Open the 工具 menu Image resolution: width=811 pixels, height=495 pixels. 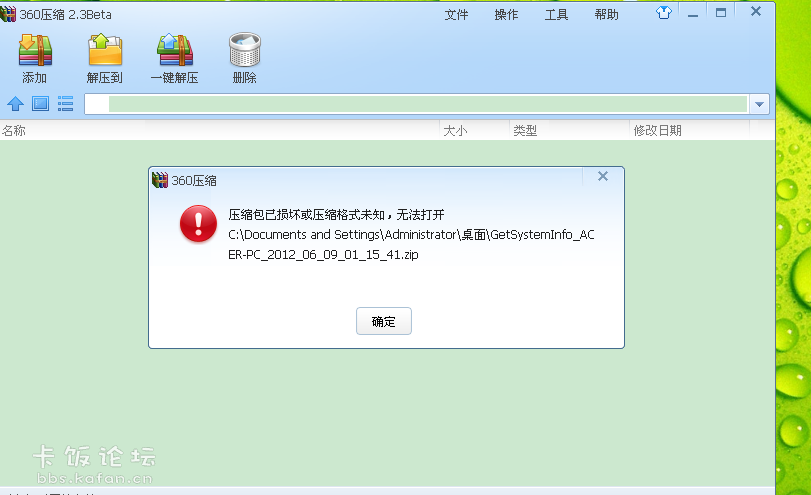pyautogui.click(x=557, y=15)
